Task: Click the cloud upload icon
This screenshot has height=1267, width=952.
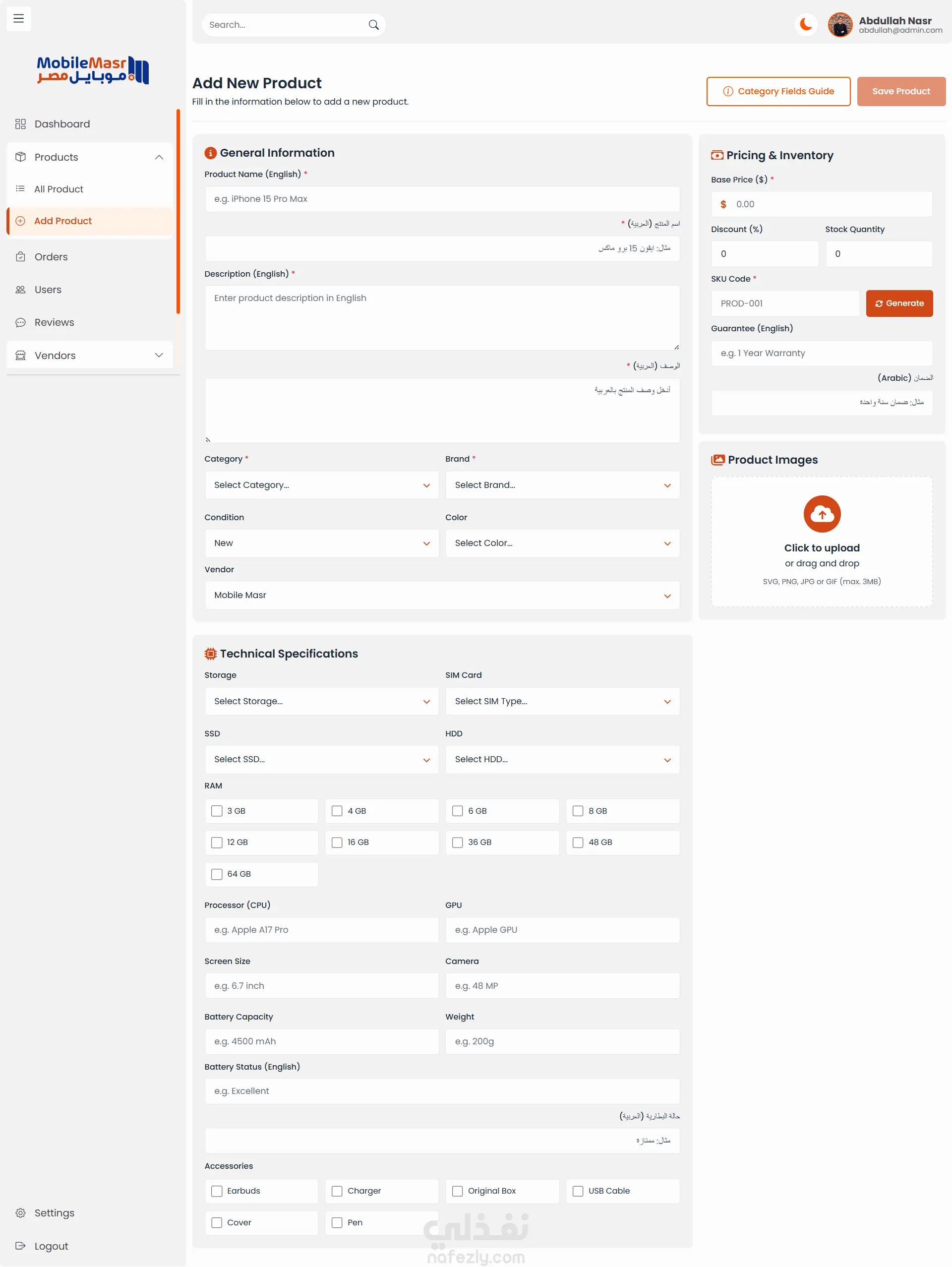Action: (822, 514)
